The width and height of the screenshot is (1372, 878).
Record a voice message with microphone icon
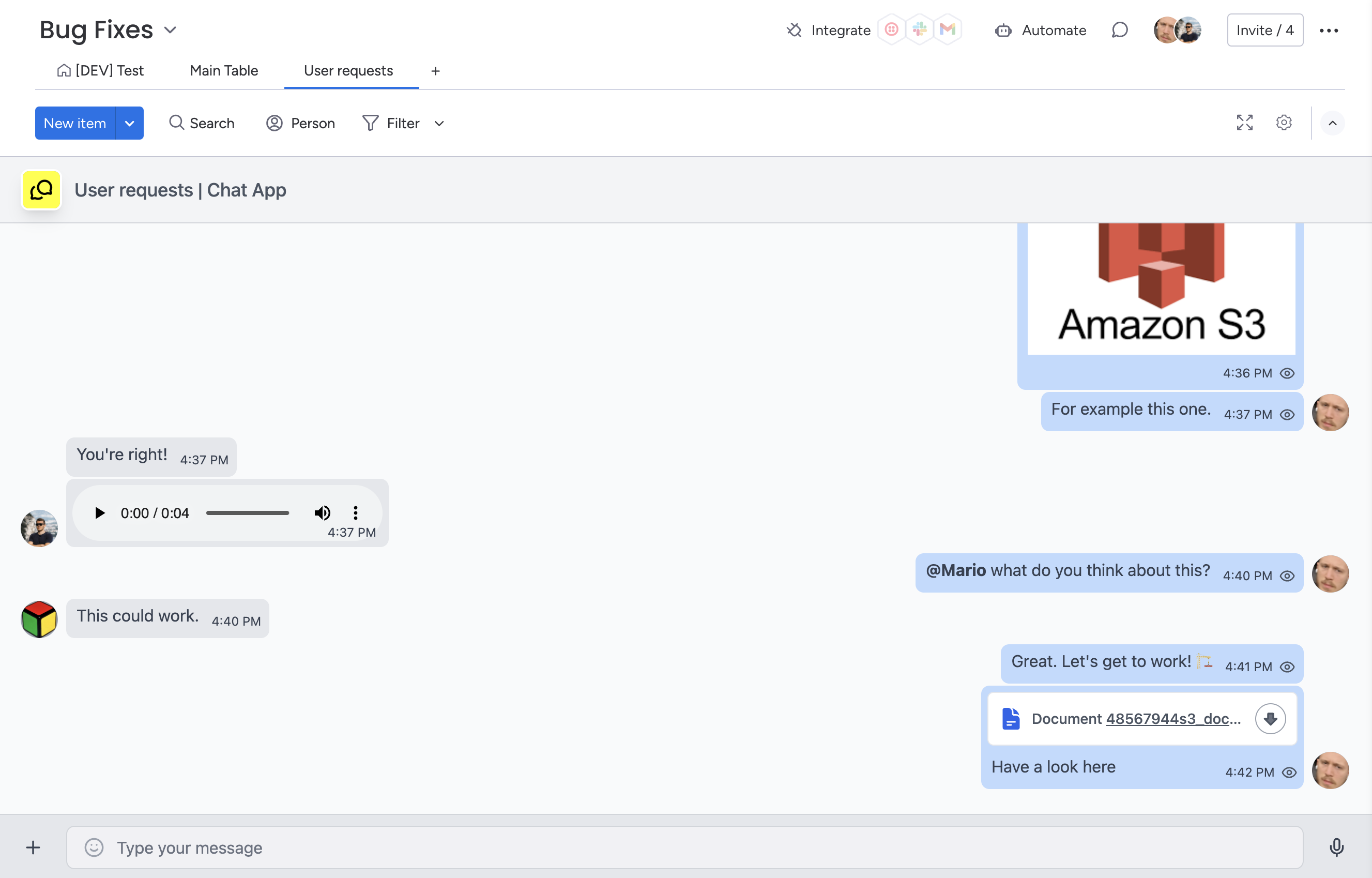(x=1336, y=848)
